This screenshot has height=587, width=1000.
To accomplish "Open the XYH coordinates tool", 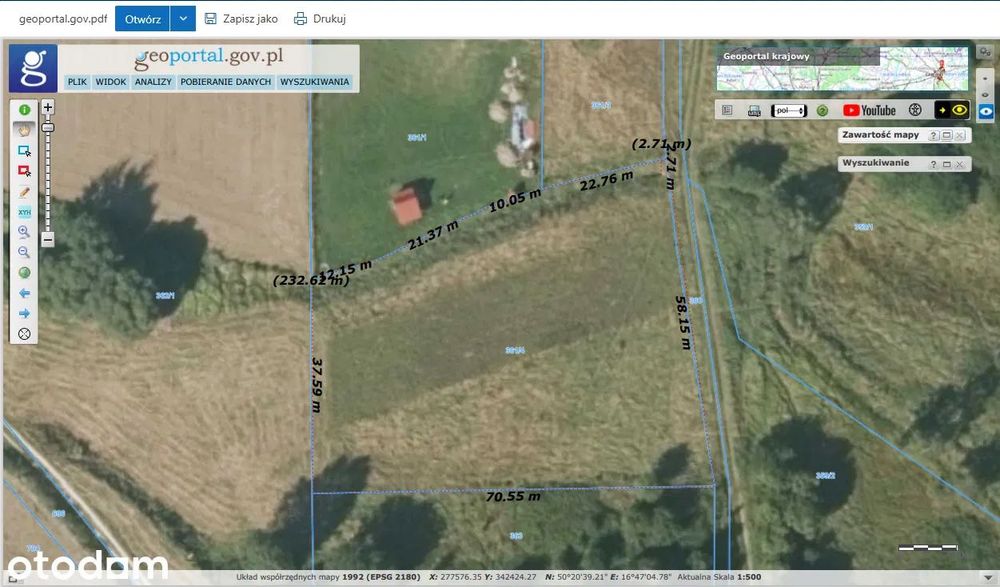I will (x=24, y=212).
